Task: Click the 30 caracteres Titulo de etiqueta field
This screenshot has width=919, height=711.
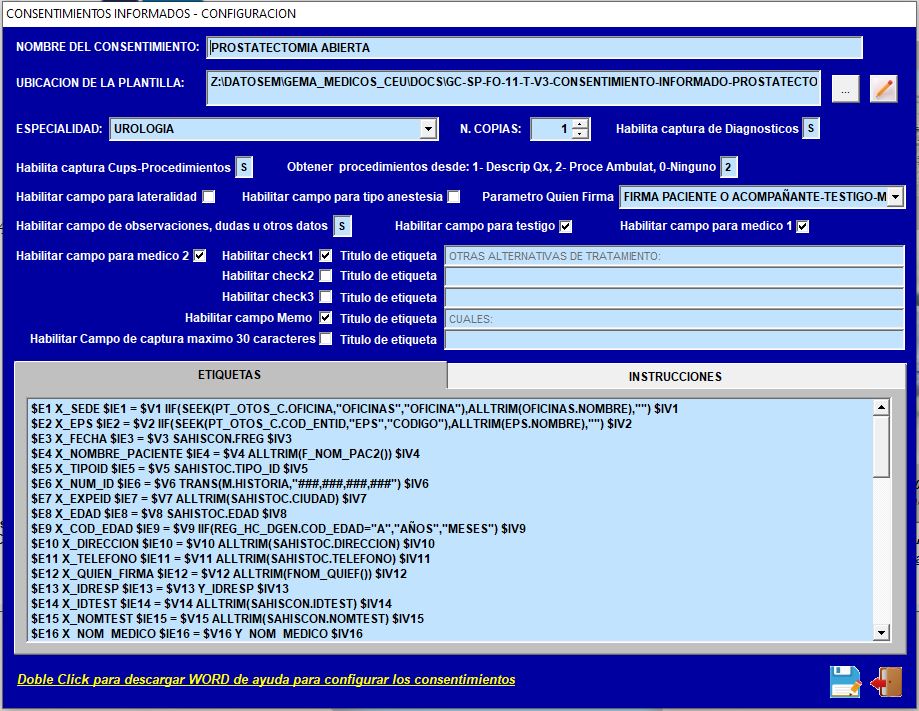Action: pyautogui.click(x=675, y=339)
